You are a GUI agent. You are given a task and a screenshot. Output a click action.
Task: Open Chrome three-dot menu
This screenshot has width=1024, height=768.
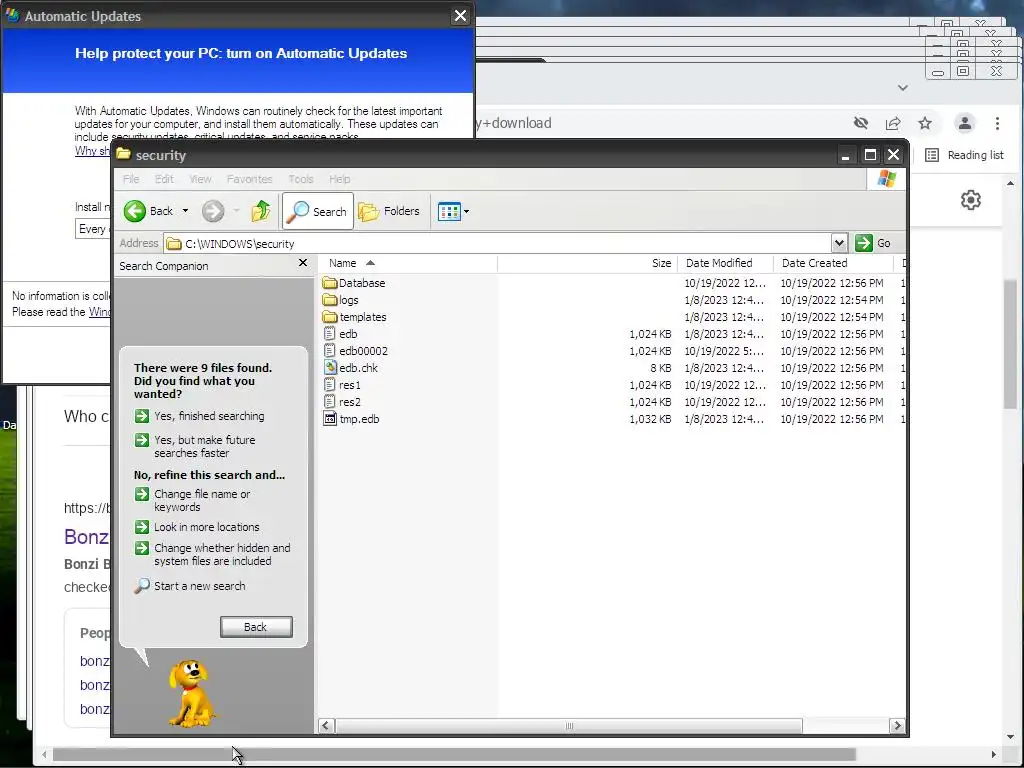[997, 123]
